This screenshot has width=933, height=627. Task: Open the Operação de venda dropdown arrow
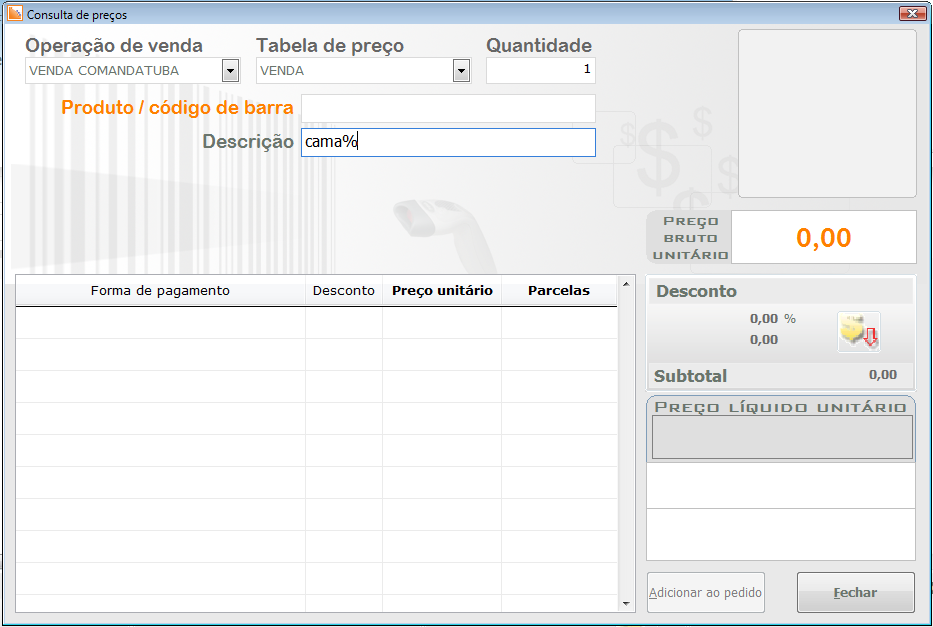tap(230, 71)
